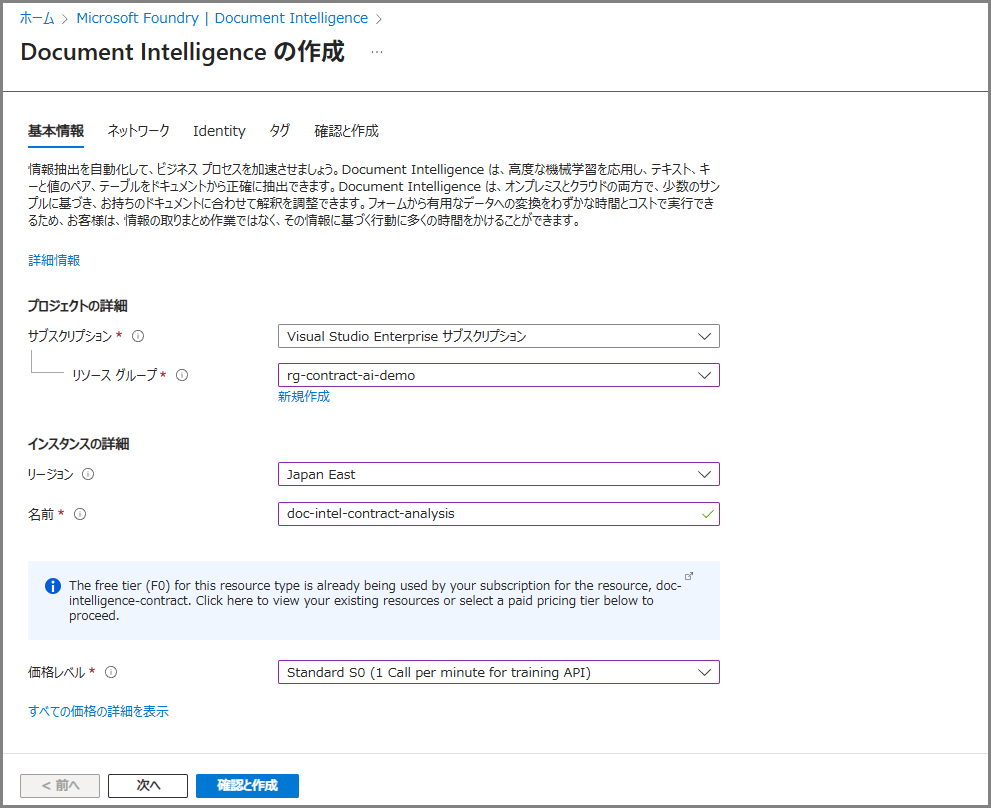
Task: Click the 名前 text input field
Action: click(x=488, y=514)
